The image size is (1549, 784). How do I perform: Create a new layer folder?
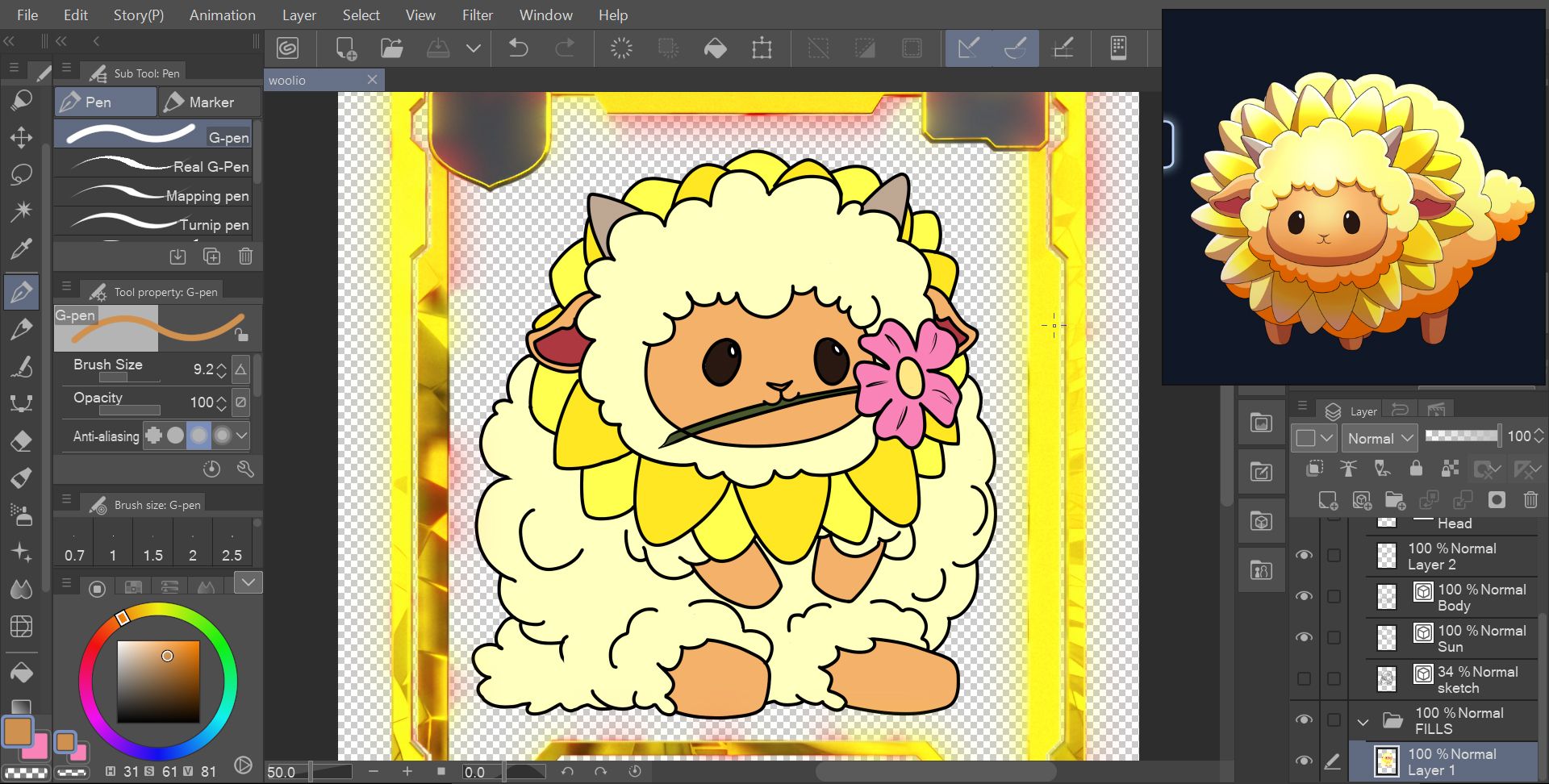1395,500
